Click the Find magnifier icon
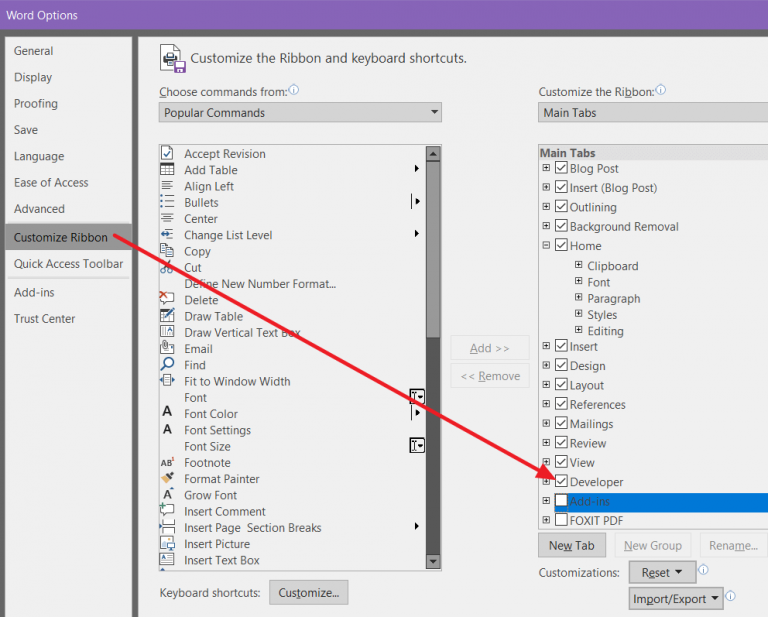The width and height of the screenshot is (768, 617). click(x=167, y=364)
